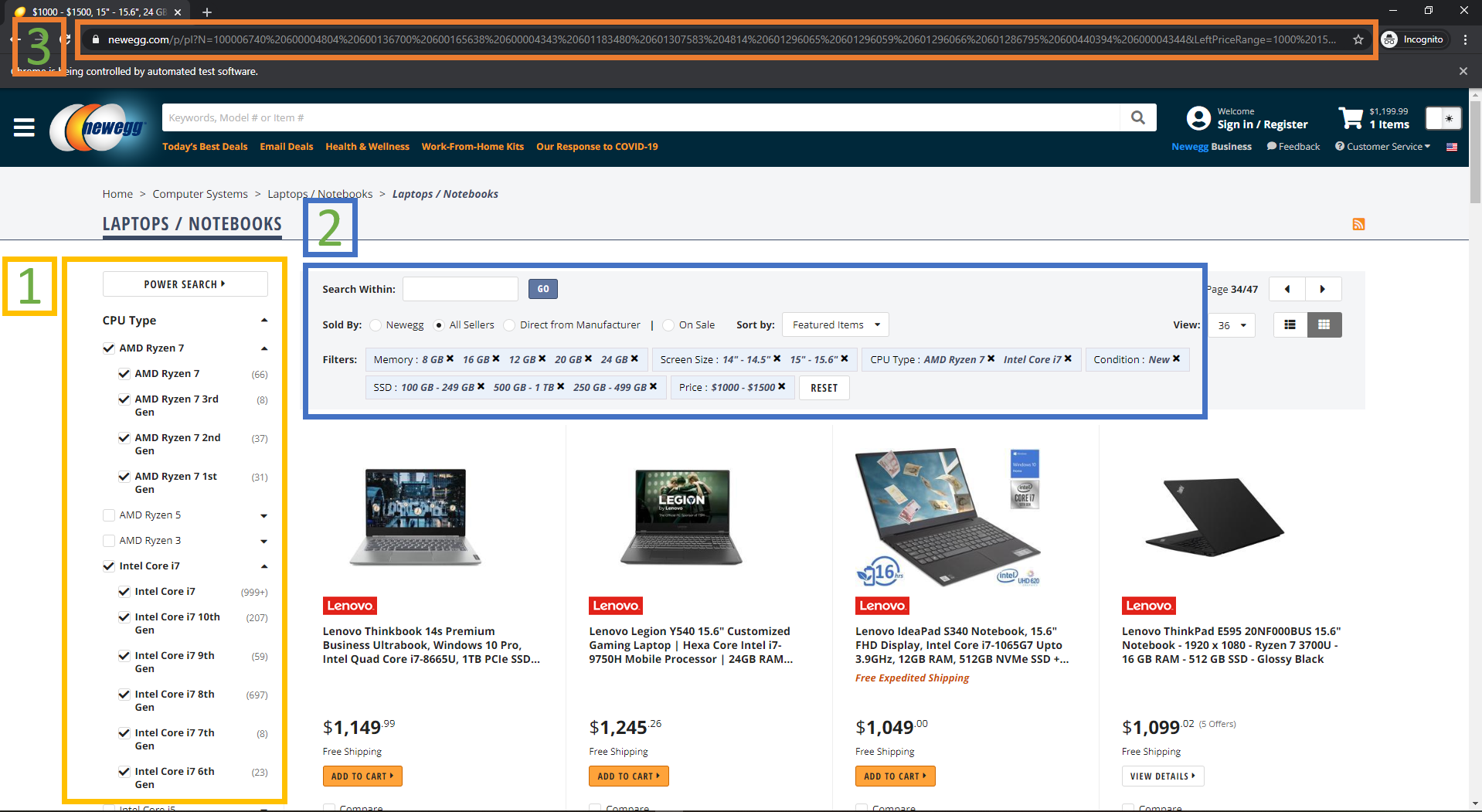The image size is (1482, 812).
Task: Add the $1,149.99 Lenovo Thinkbook to cart
Action: point(362,776)
